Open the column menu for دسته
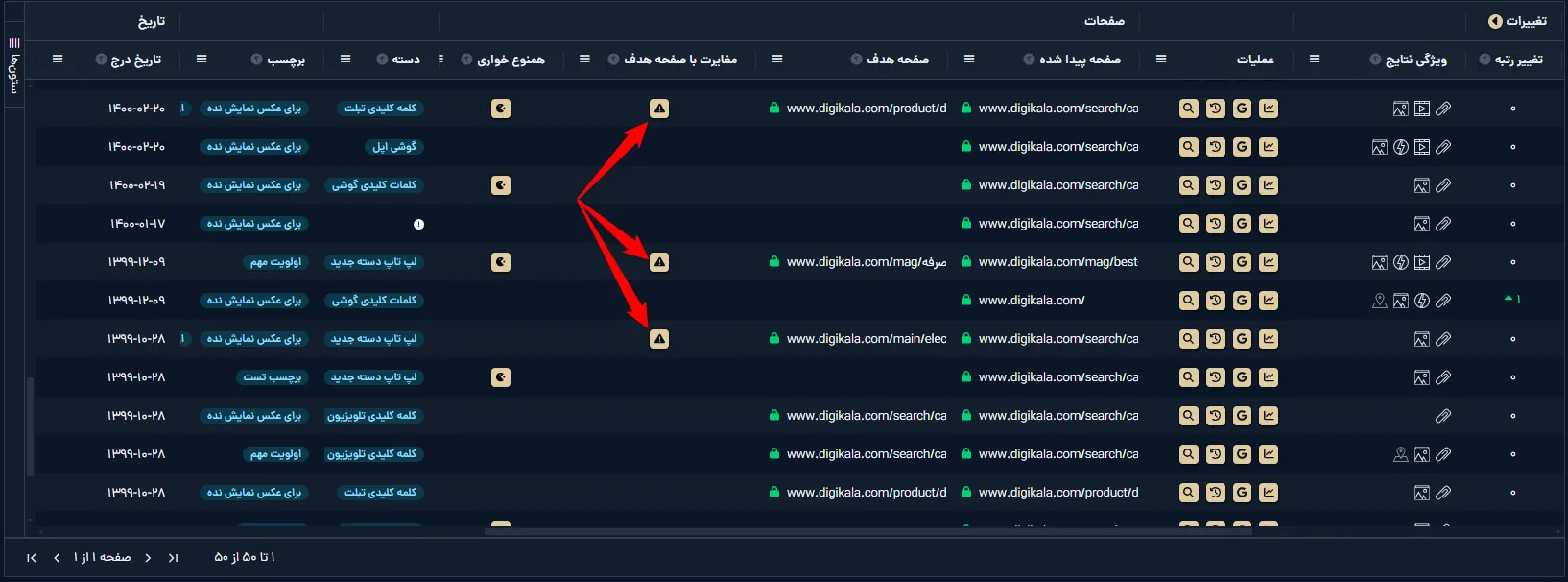1568x582 pixels. pyautogui.click(x=345, y=60)
